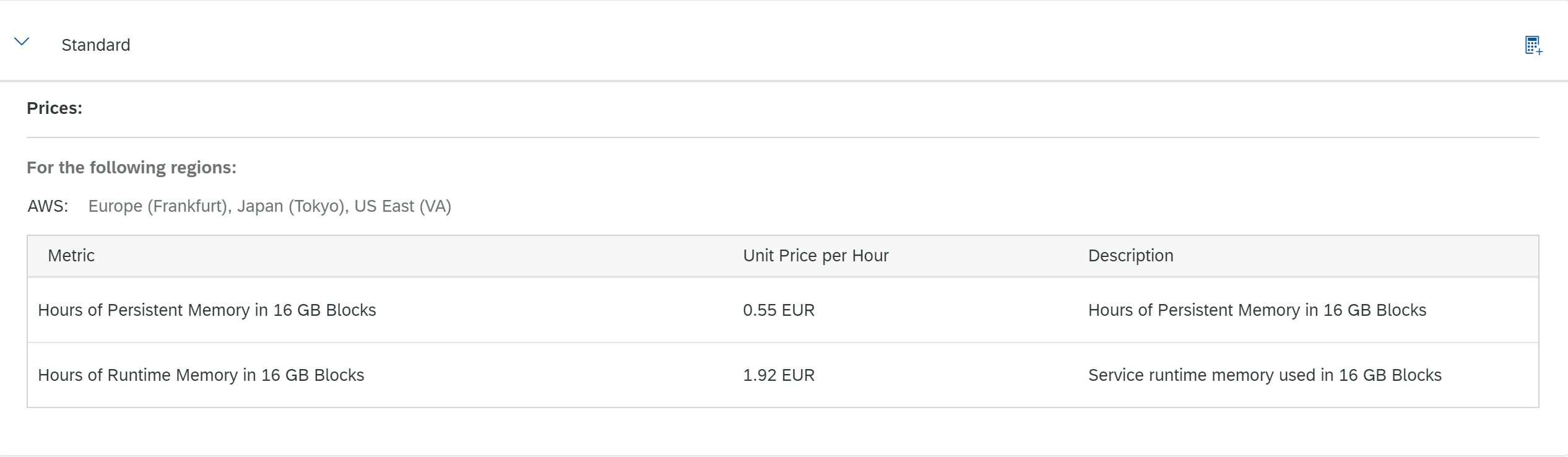This screenshot has width=1568, height=457.
Task: Click the Unit Price per Hour header
Action: pos(815,256)
